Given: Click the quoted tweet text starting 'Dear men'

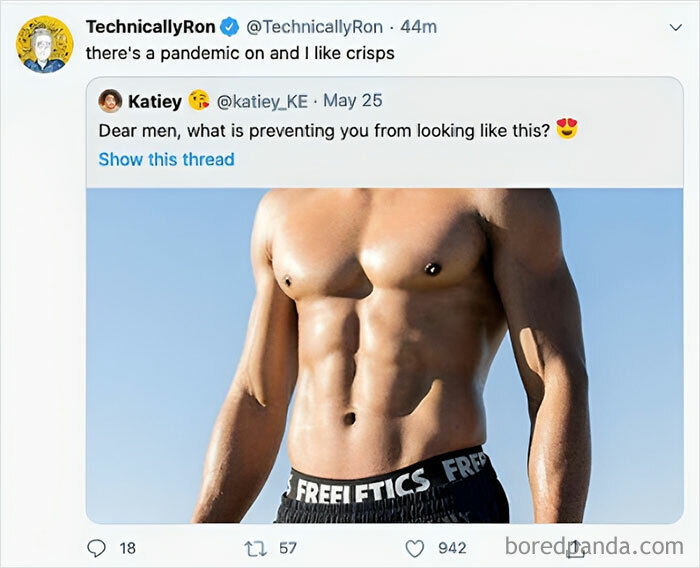Looking at the screenshot, I should pos(324,130).
